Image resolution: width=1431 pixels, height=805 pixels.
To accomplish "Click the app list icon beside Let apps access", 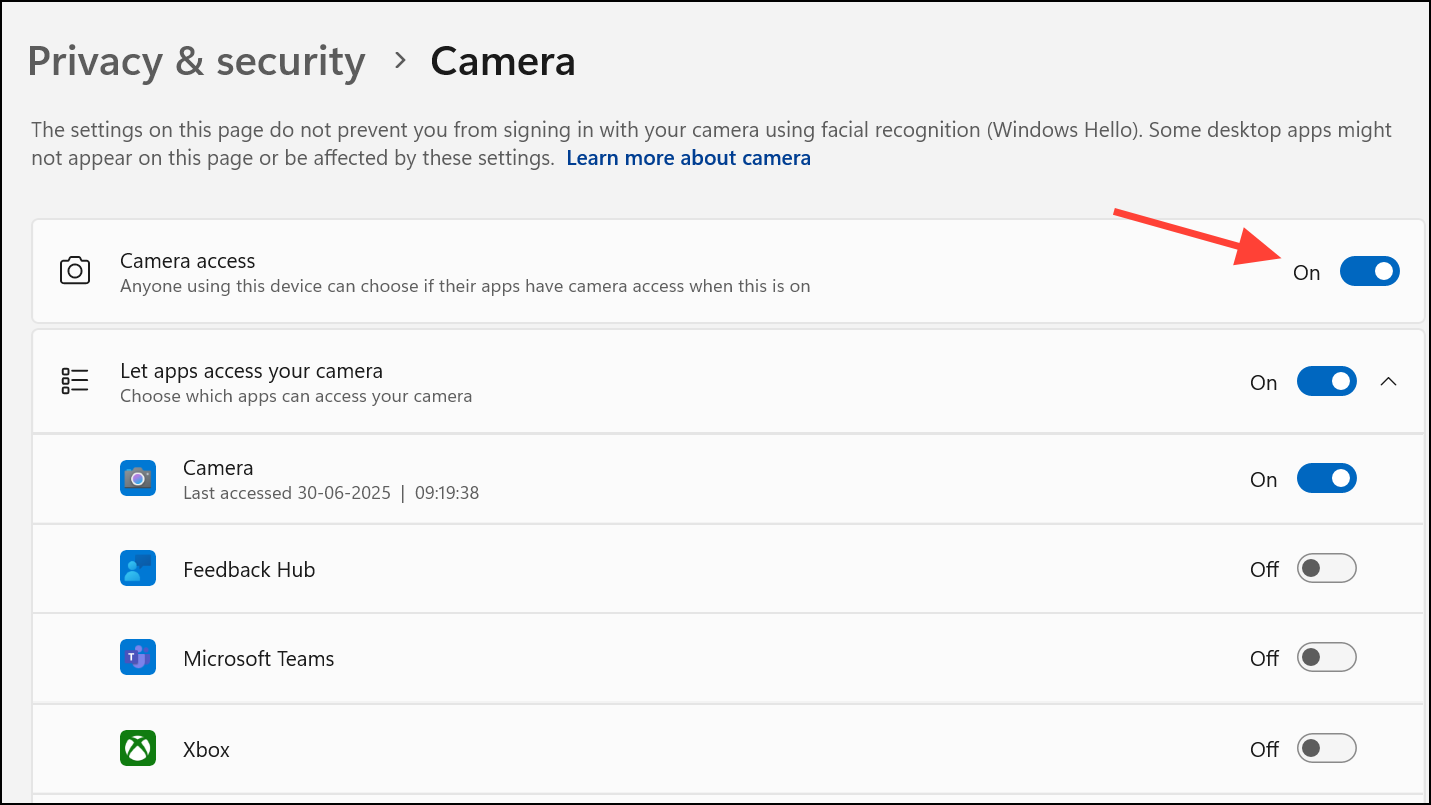I will (74, 380).
